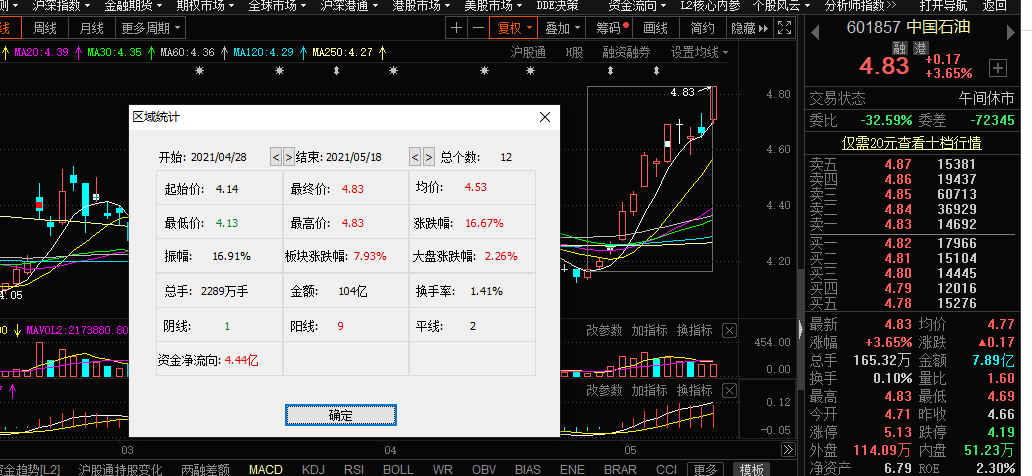The height and width of the screenshot is (476, 1032).
Task: Open the 港股市场 menu
Action: (421, 7)
